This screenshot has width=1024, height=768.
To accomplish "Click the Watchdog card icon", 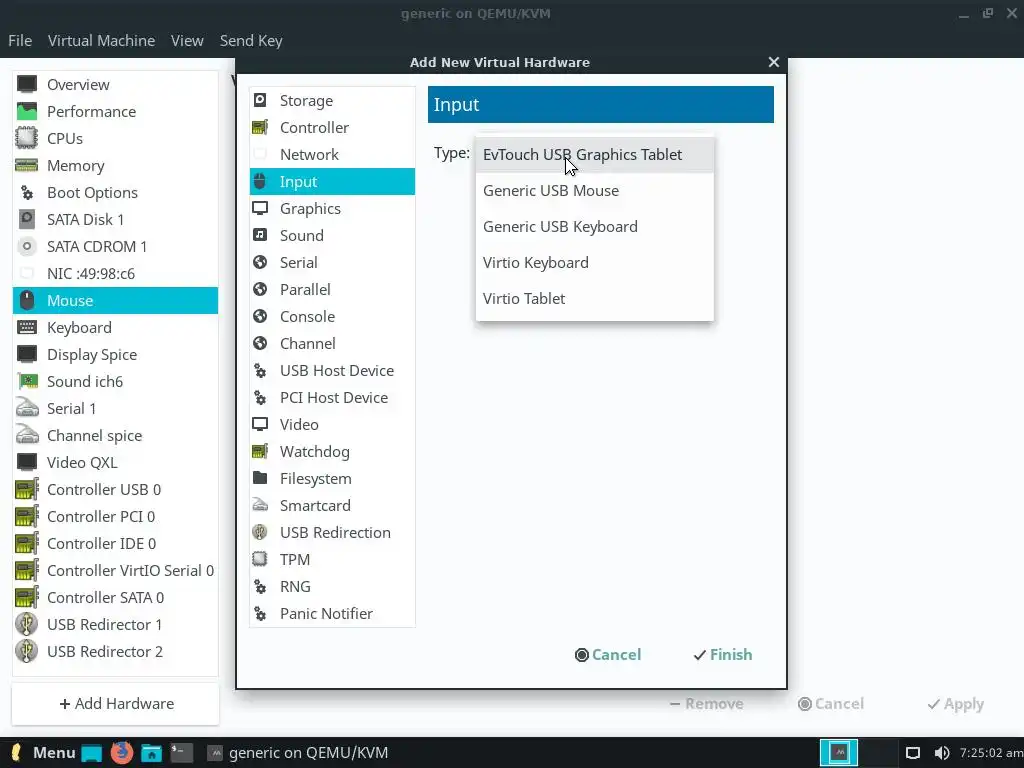I will (x=260, y=451).
